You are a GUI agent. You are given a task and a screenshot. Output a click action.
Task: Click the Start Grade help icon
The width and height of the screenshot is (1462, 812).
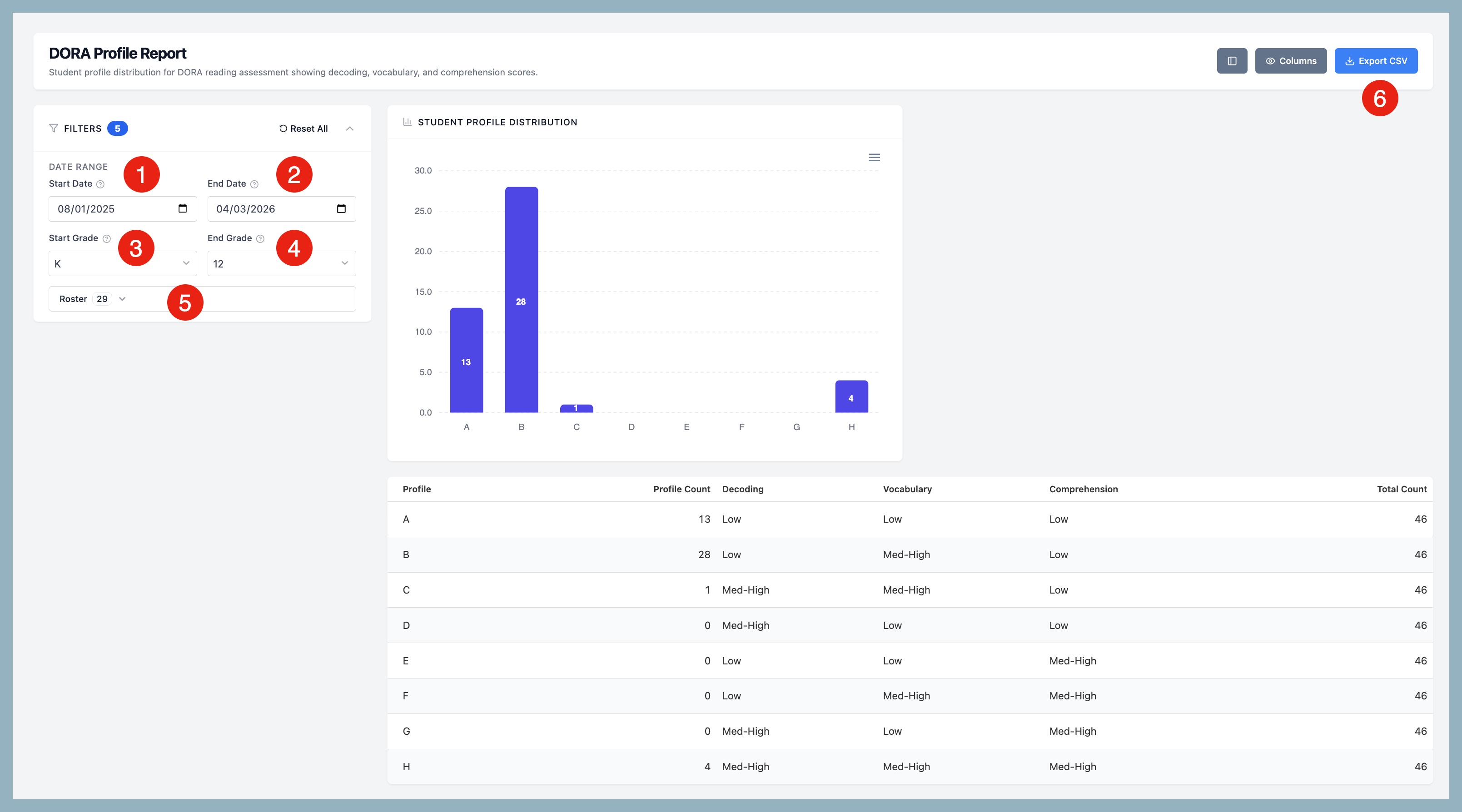[x=107, y=238]
